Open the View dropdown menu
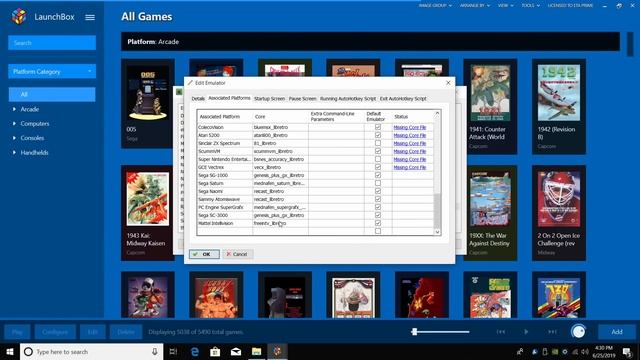640x360 pixels. point(505,6)
